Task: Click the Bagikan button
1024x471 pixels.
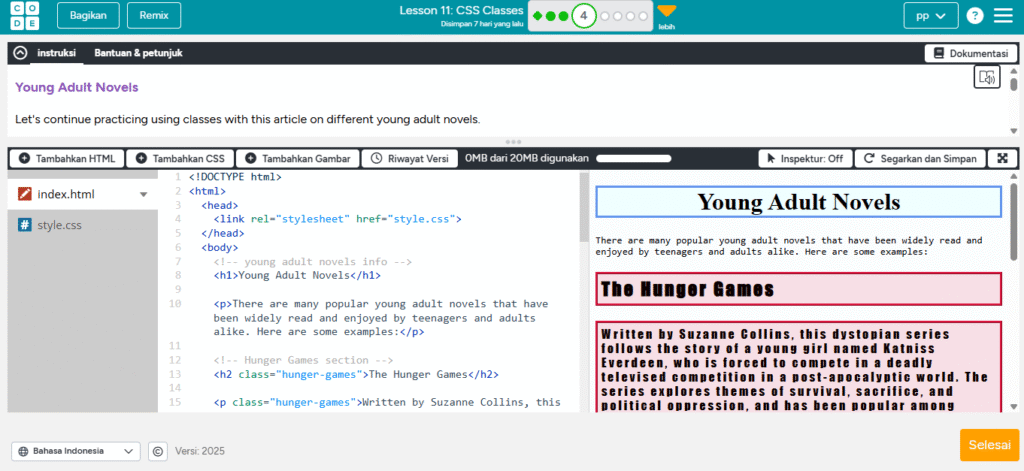Action: click(x=89, y=16)
